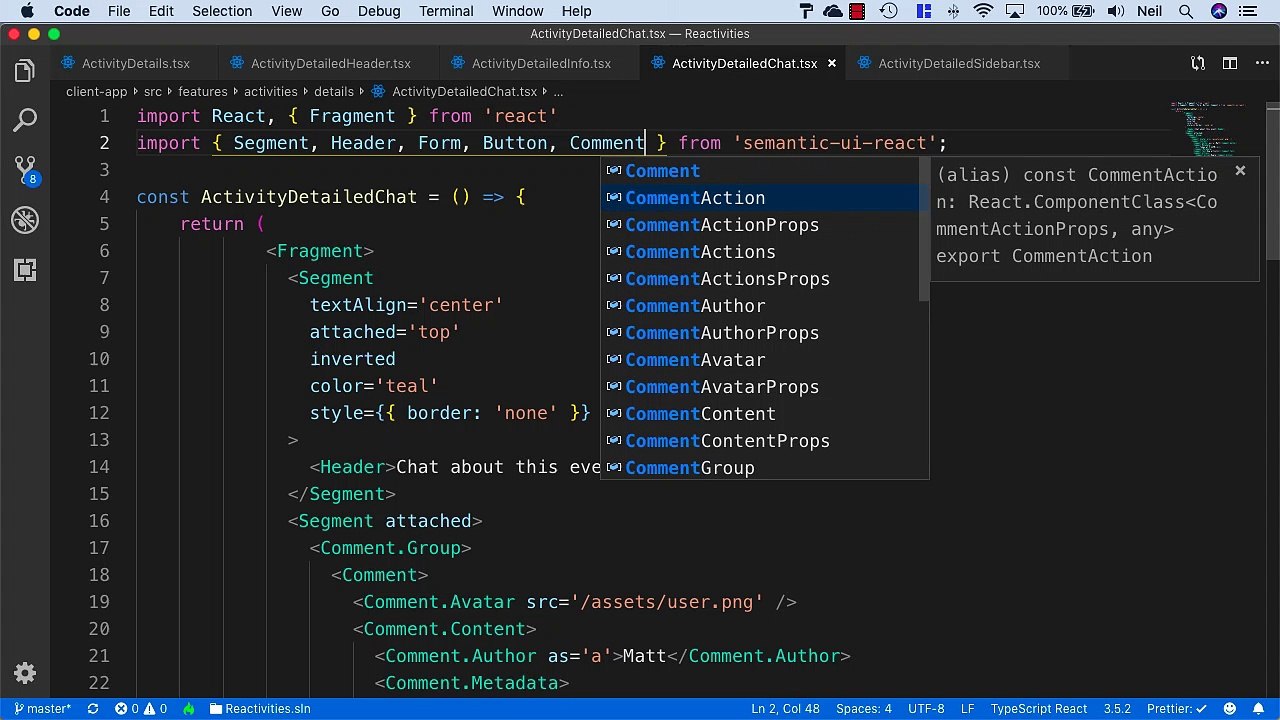Select CommentContent suggestion
The width and height of the screenshot is (1280, 720).
pos(760,414)
